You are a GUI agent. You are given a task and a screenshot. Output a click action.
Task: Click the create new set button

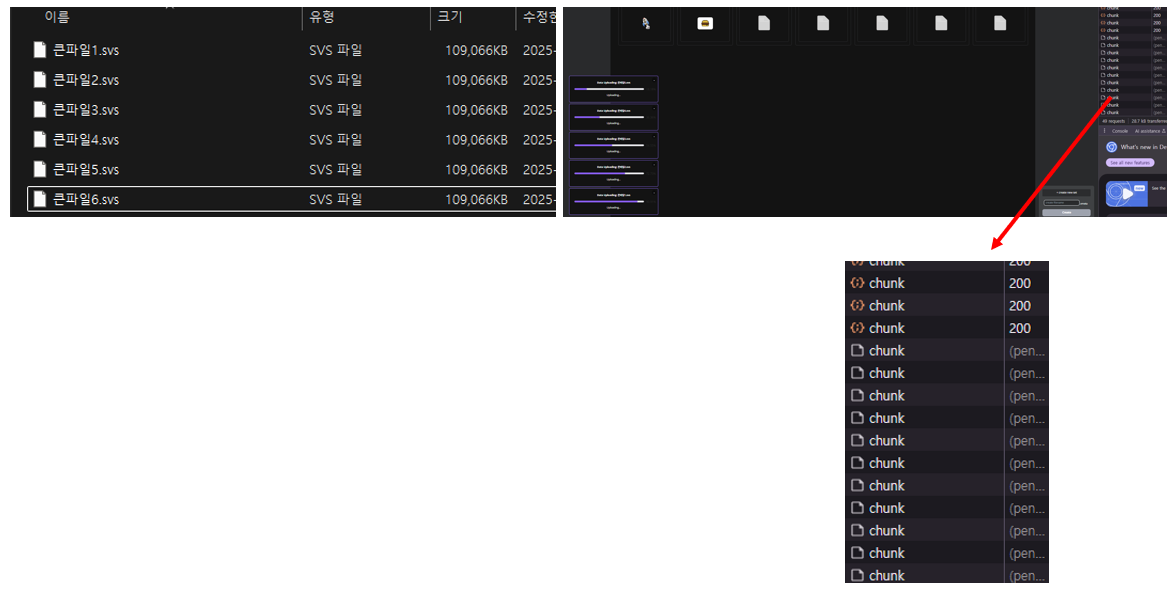click(1066, 192)
